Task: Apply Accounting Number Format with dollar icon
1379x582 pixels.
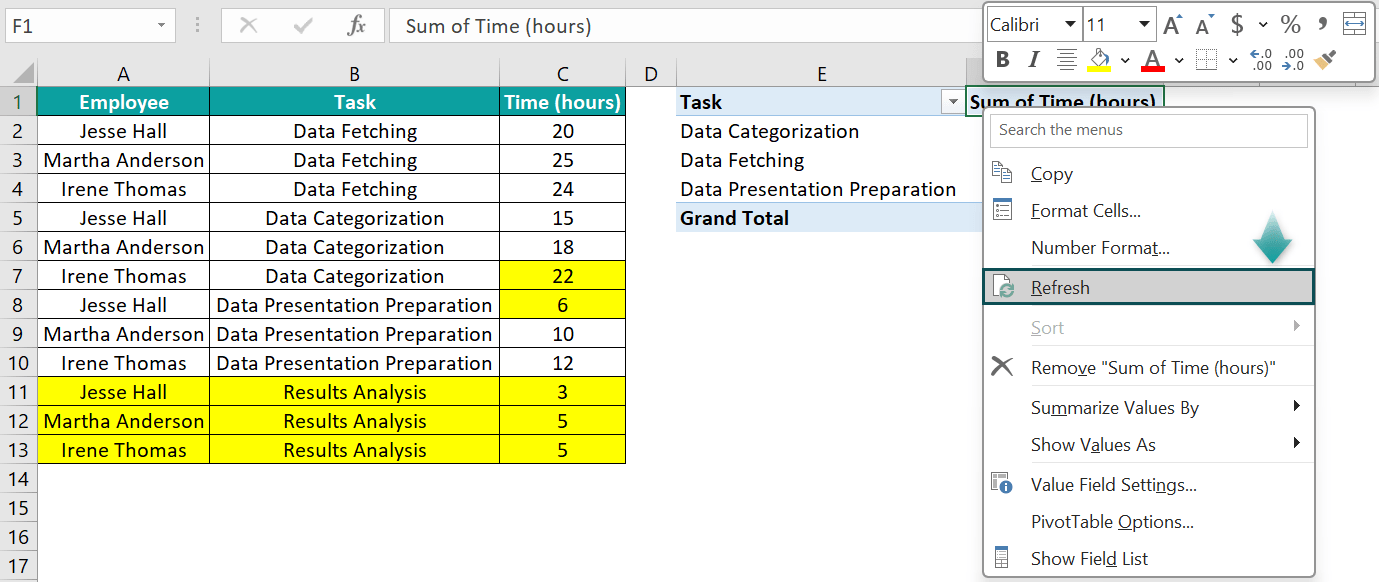Action: tap(1237, 26)
